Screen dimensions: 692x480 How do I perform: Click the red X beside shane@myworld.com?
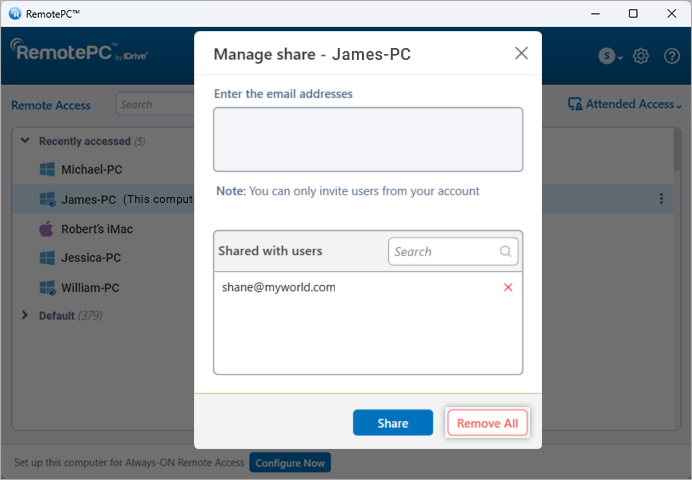tap(508, 288)
